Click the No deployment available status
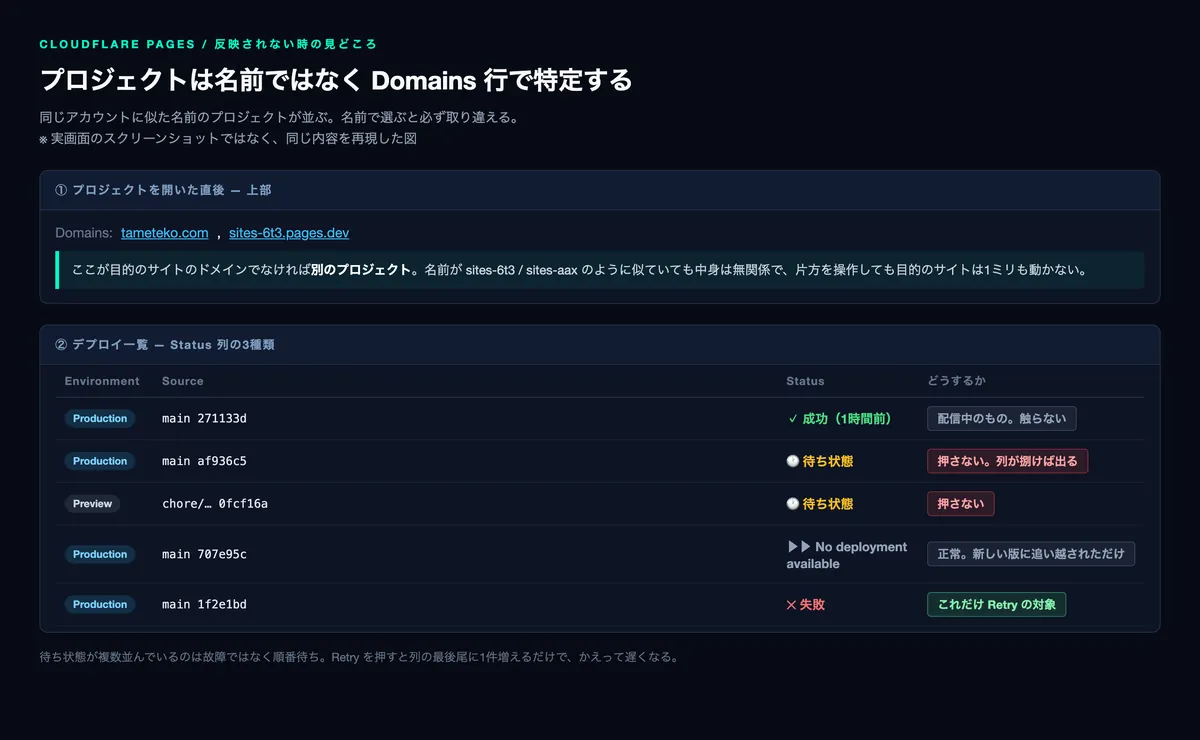1200x740 pixels. pos(847,555)
